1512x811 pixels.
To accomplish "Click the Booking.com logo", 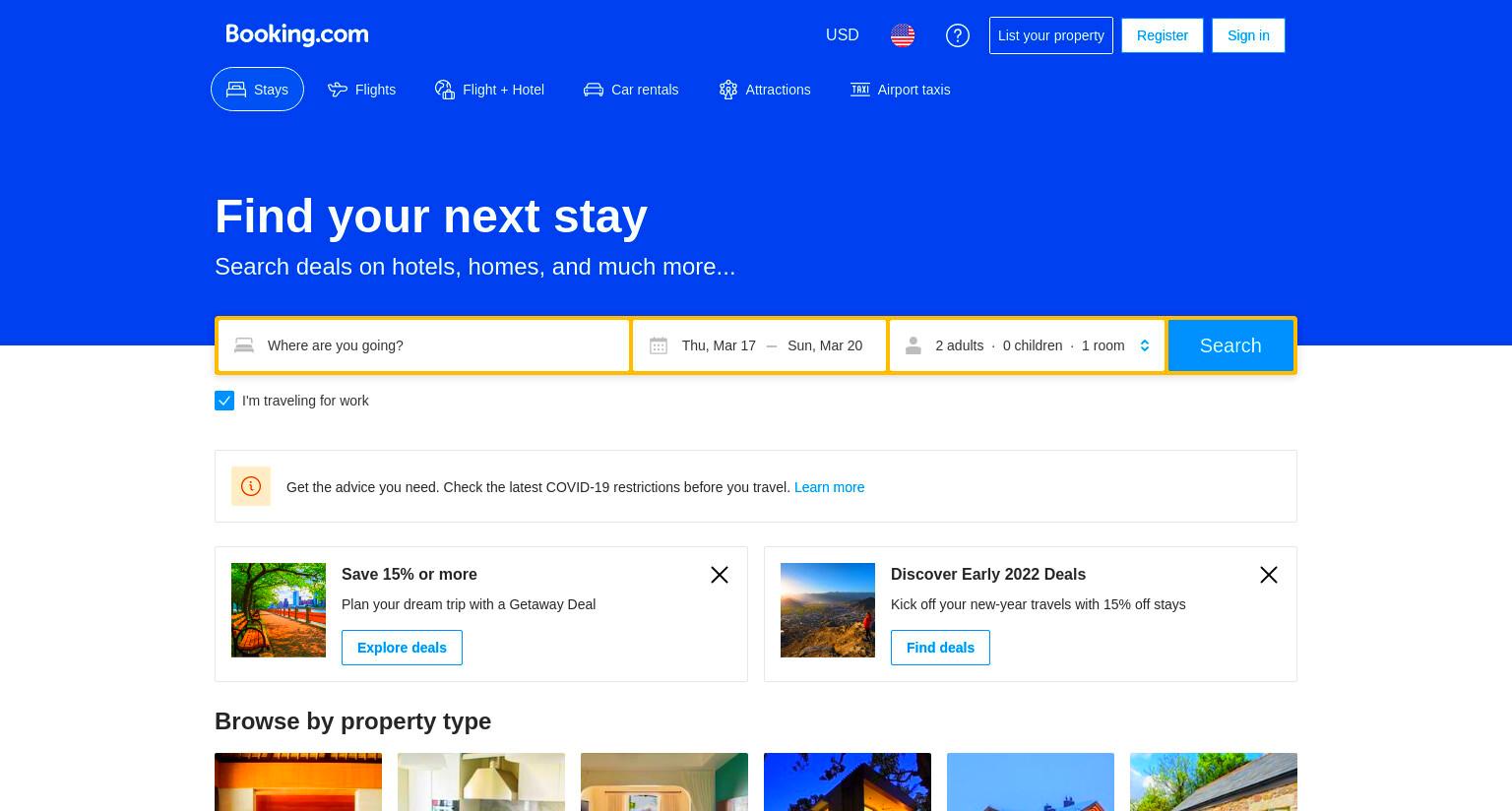I will tap(297, 35).
